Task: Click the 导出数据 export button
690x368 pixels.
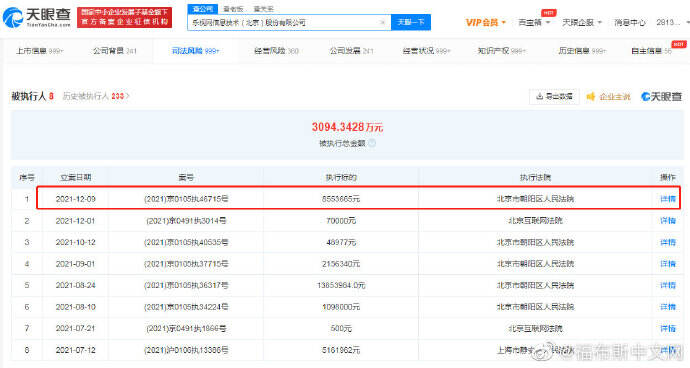Action: click(x=554, y=96)
